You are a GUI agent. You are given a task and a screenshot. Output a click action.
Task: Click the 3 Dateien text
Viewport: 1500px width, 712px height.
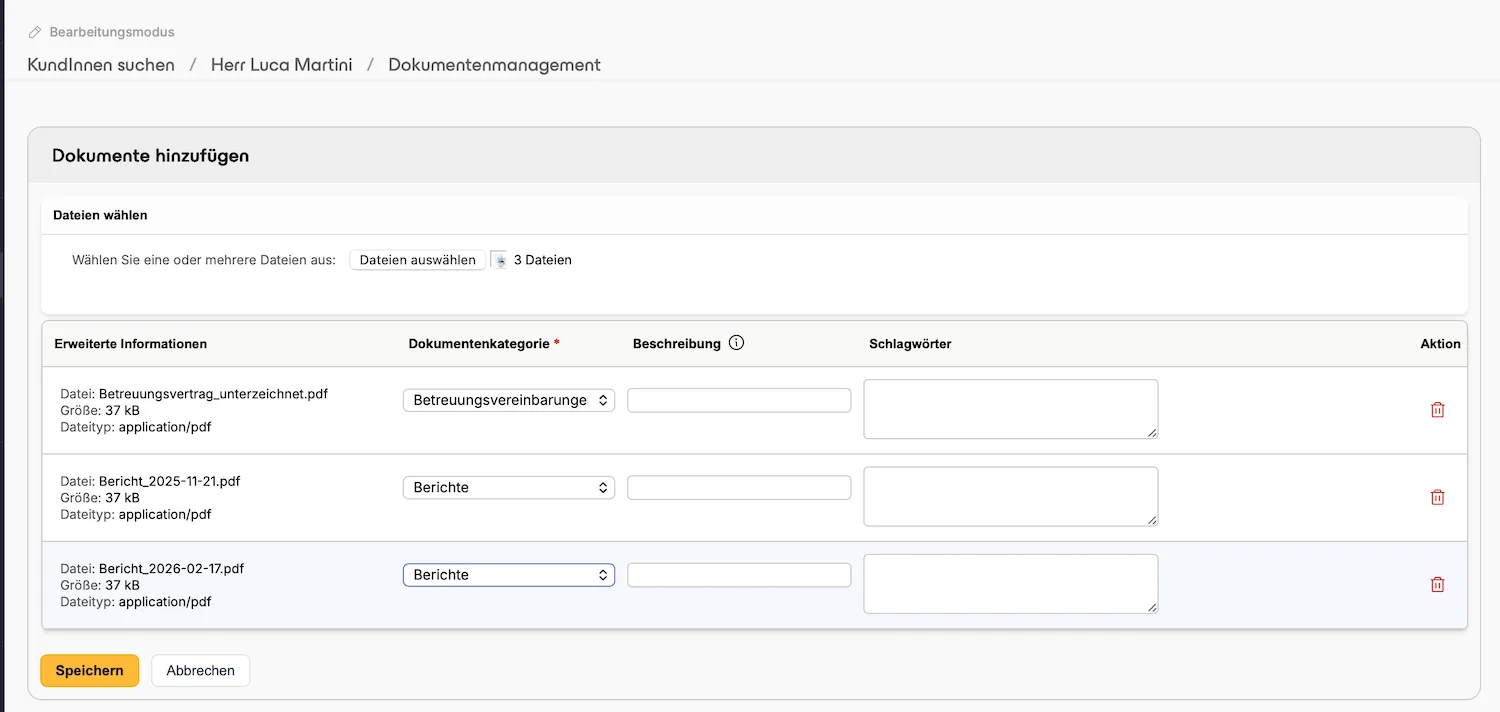[542, 260]
